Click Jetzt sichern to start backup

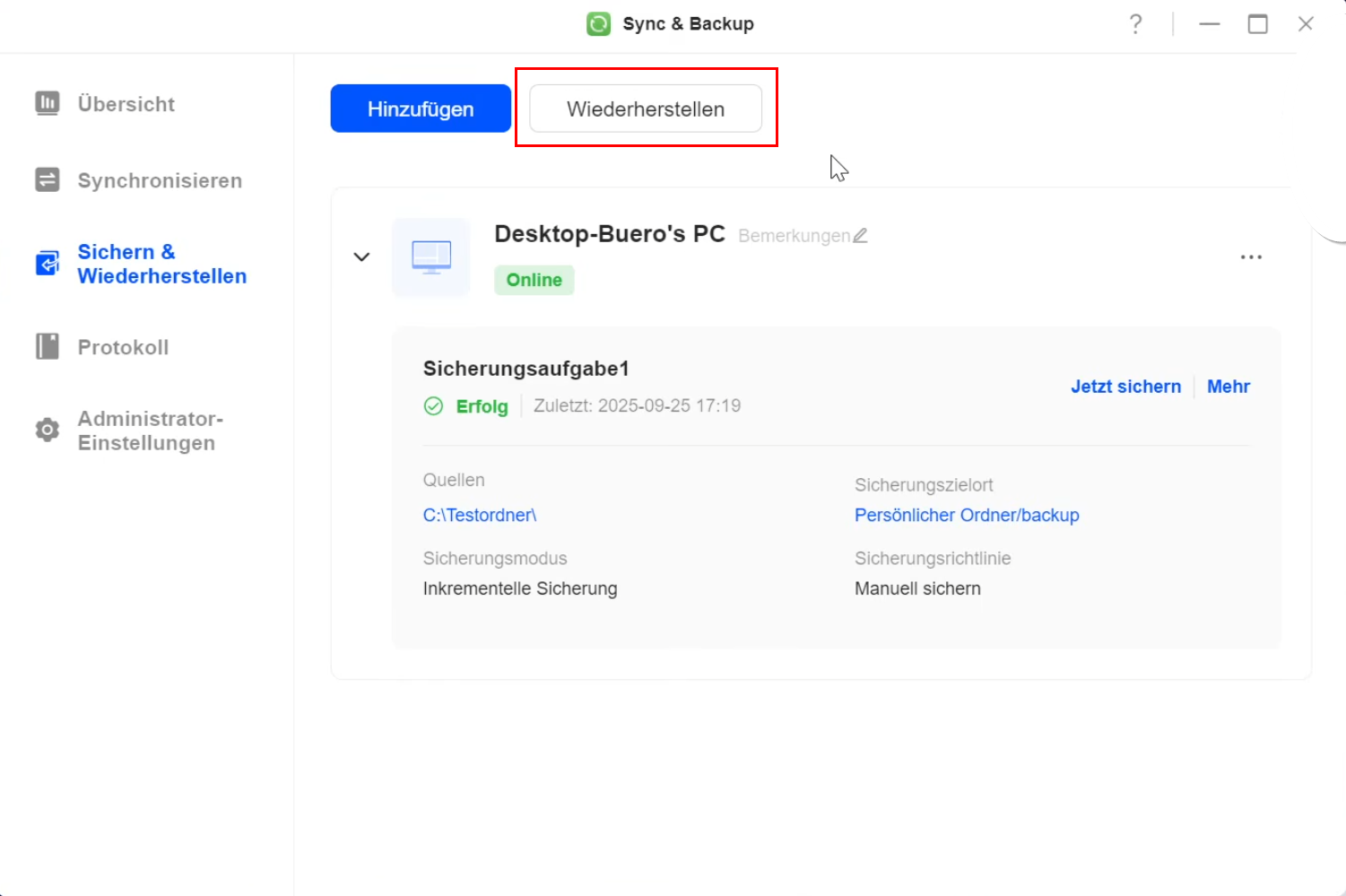coord(1125,387)
